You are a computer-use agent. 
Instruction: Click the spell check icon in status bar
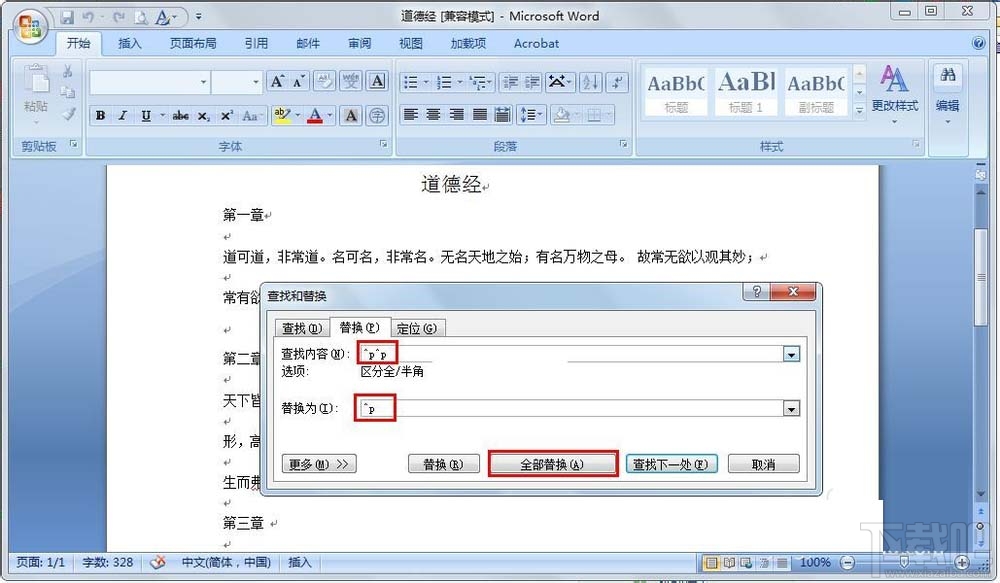pyautogui.click(x=157, y=562)
